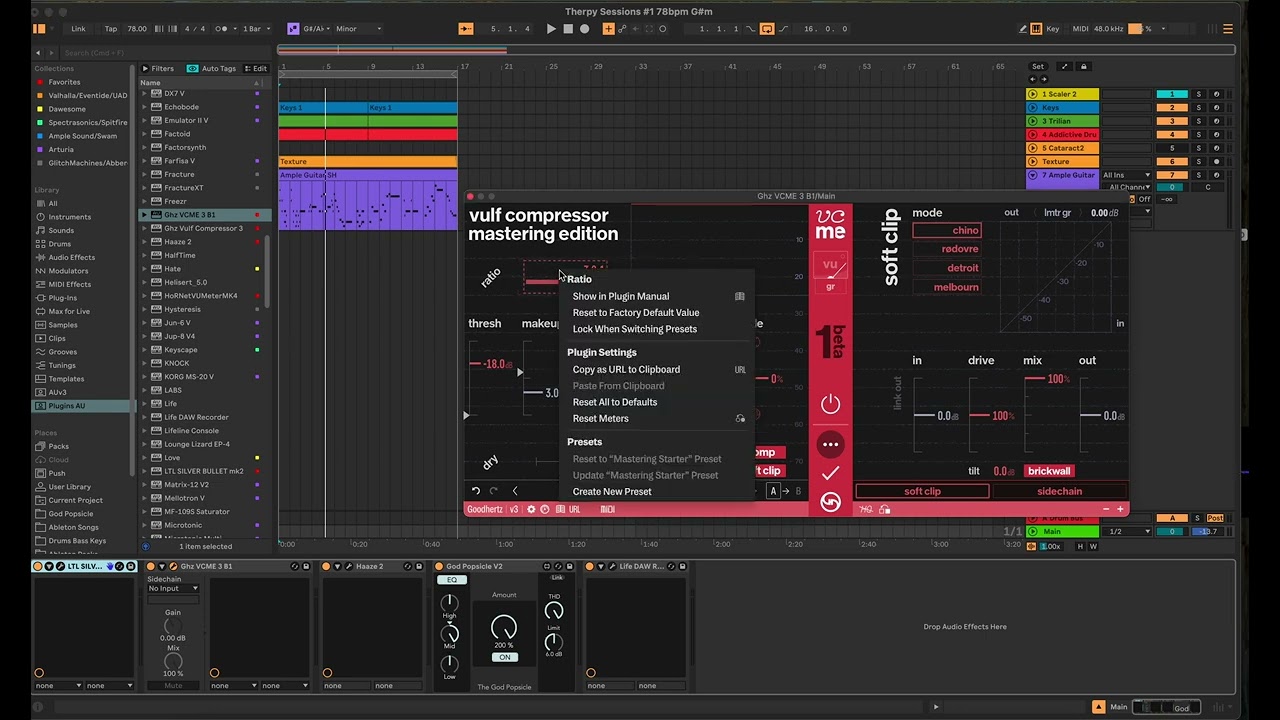Choose Show in Plugin Manual
This screenshot has width=1280, height=720.
[x=620, y=296]
